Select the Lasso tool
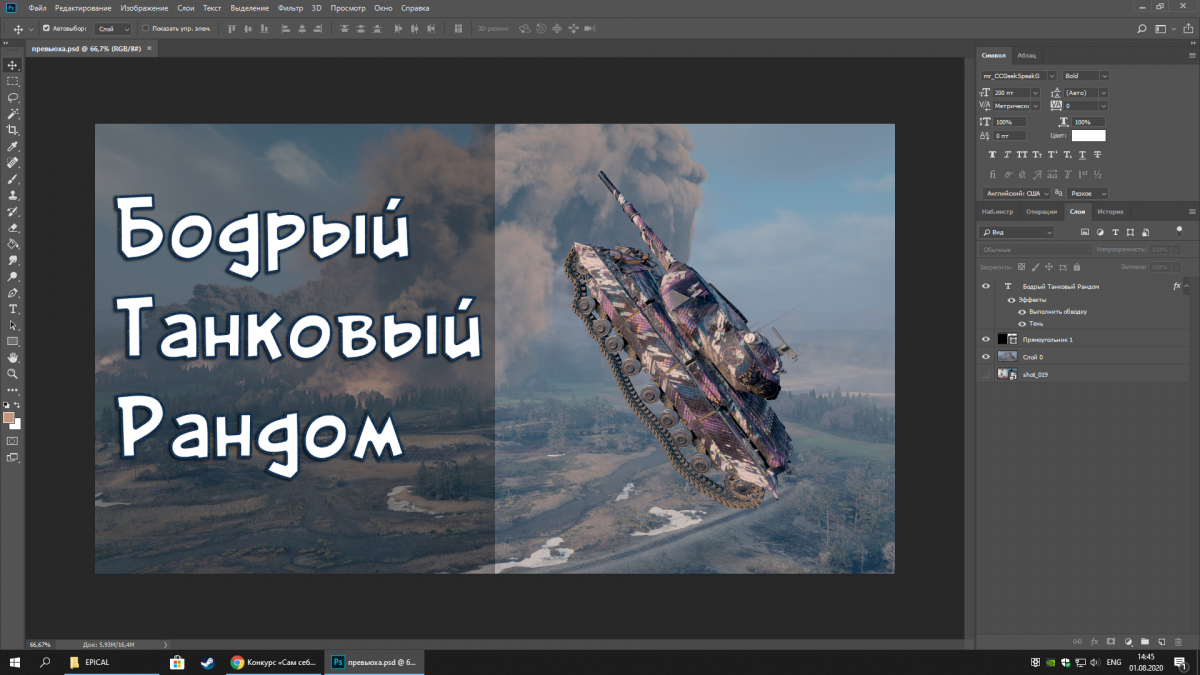 click(x=13, y=98)
